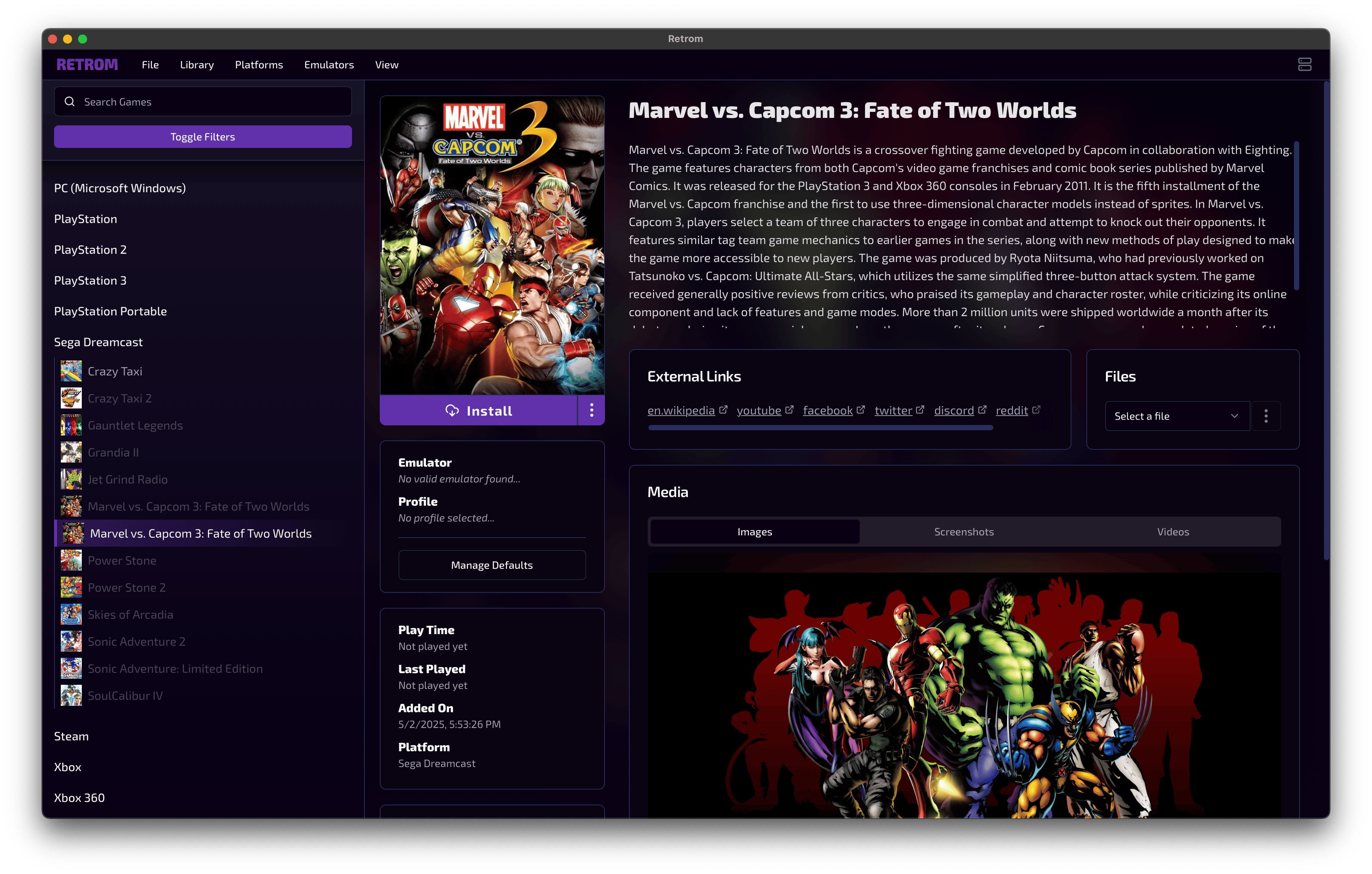Open the Platforms menu
This screenshot has height=874, width=1372.
pyautogui.click(x=259, y=65)
